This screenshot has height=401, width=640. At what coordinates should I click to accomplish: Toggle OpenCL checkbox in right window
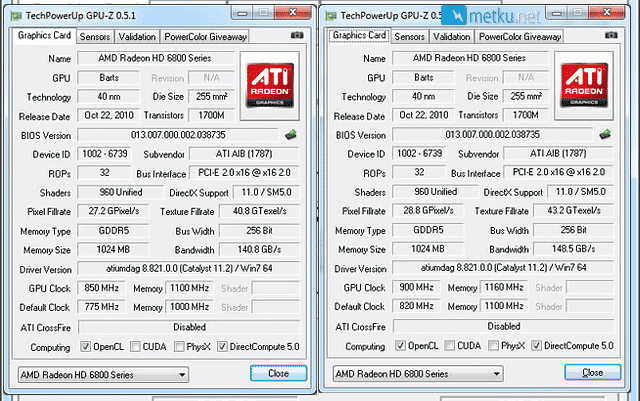(400, 345)
